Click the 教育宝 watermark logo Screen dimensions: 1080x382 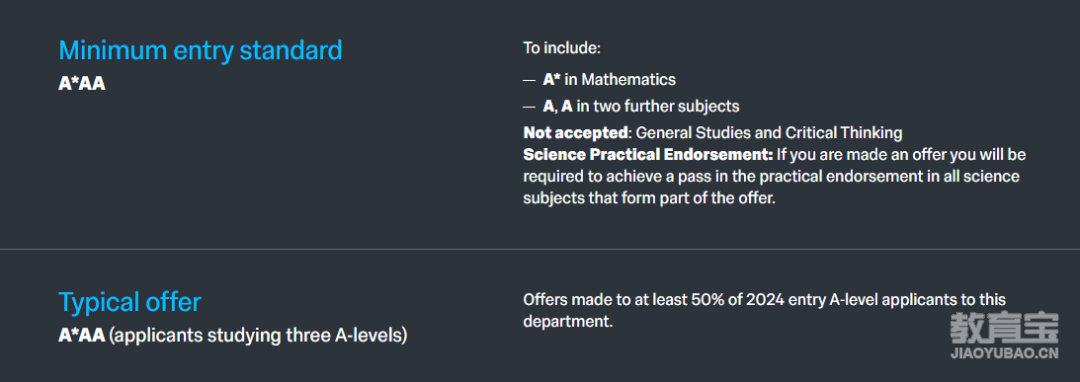pyautogui.click(x=1004, y=328)
